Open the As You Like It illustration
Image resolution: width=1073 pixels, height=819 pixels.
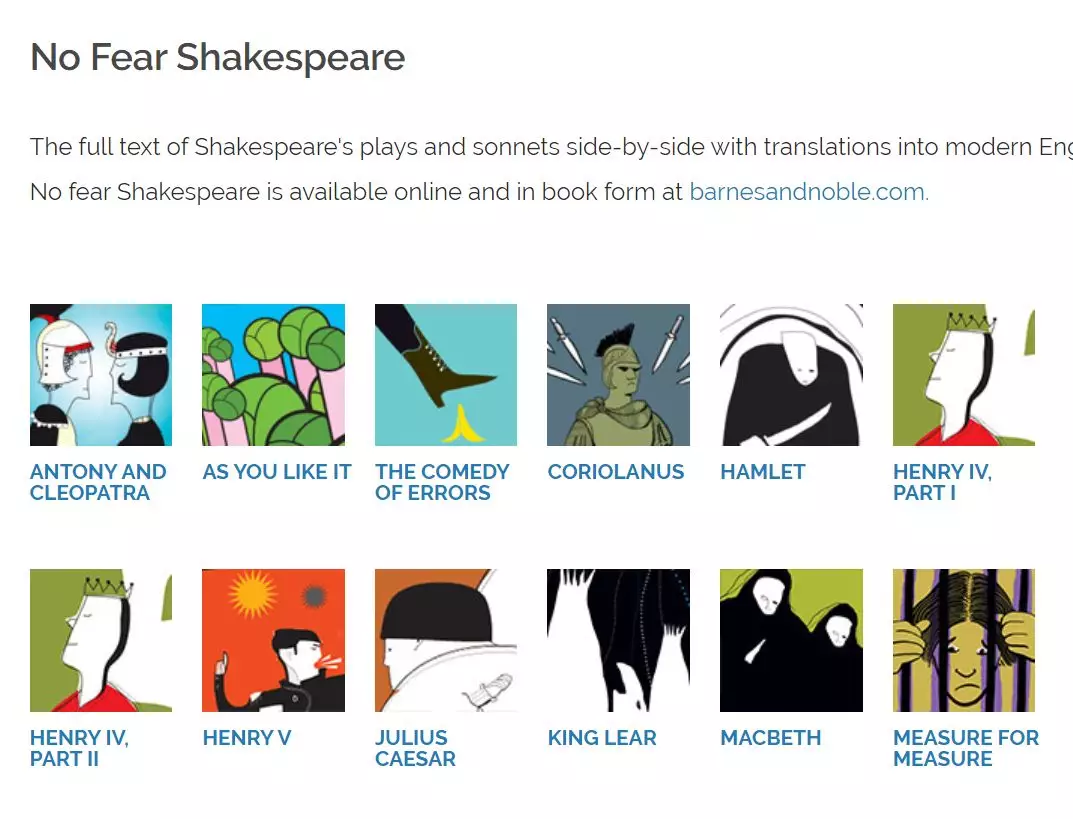(273, 375)
